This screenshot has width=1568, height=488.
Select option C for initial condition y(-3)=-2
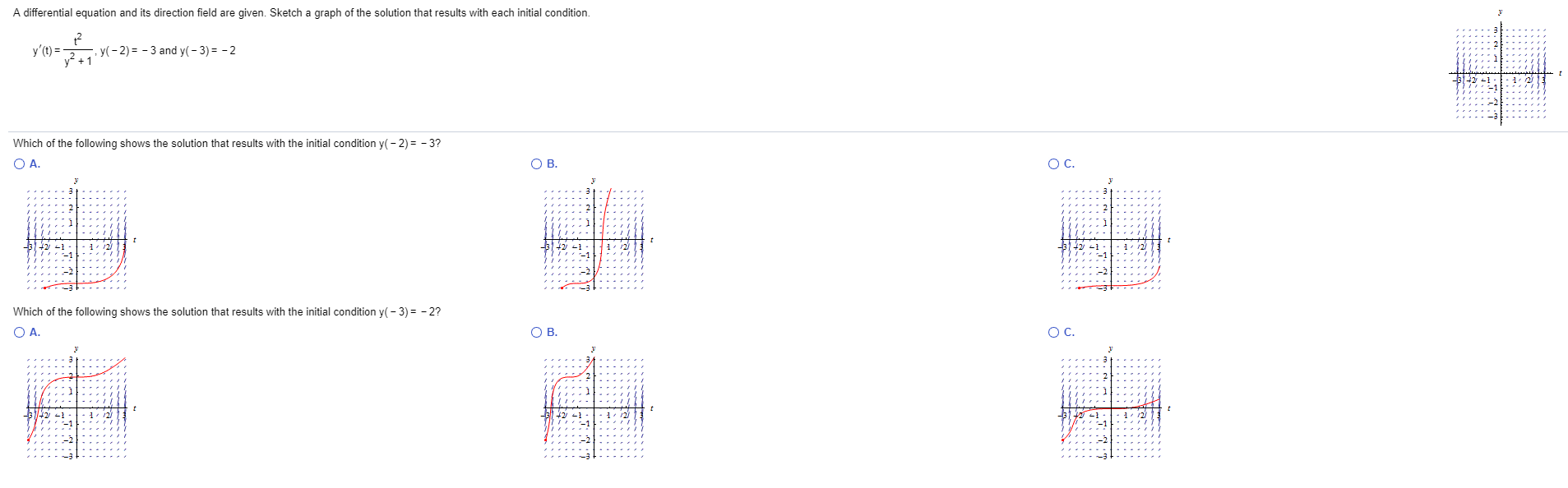pos(1052,332)
